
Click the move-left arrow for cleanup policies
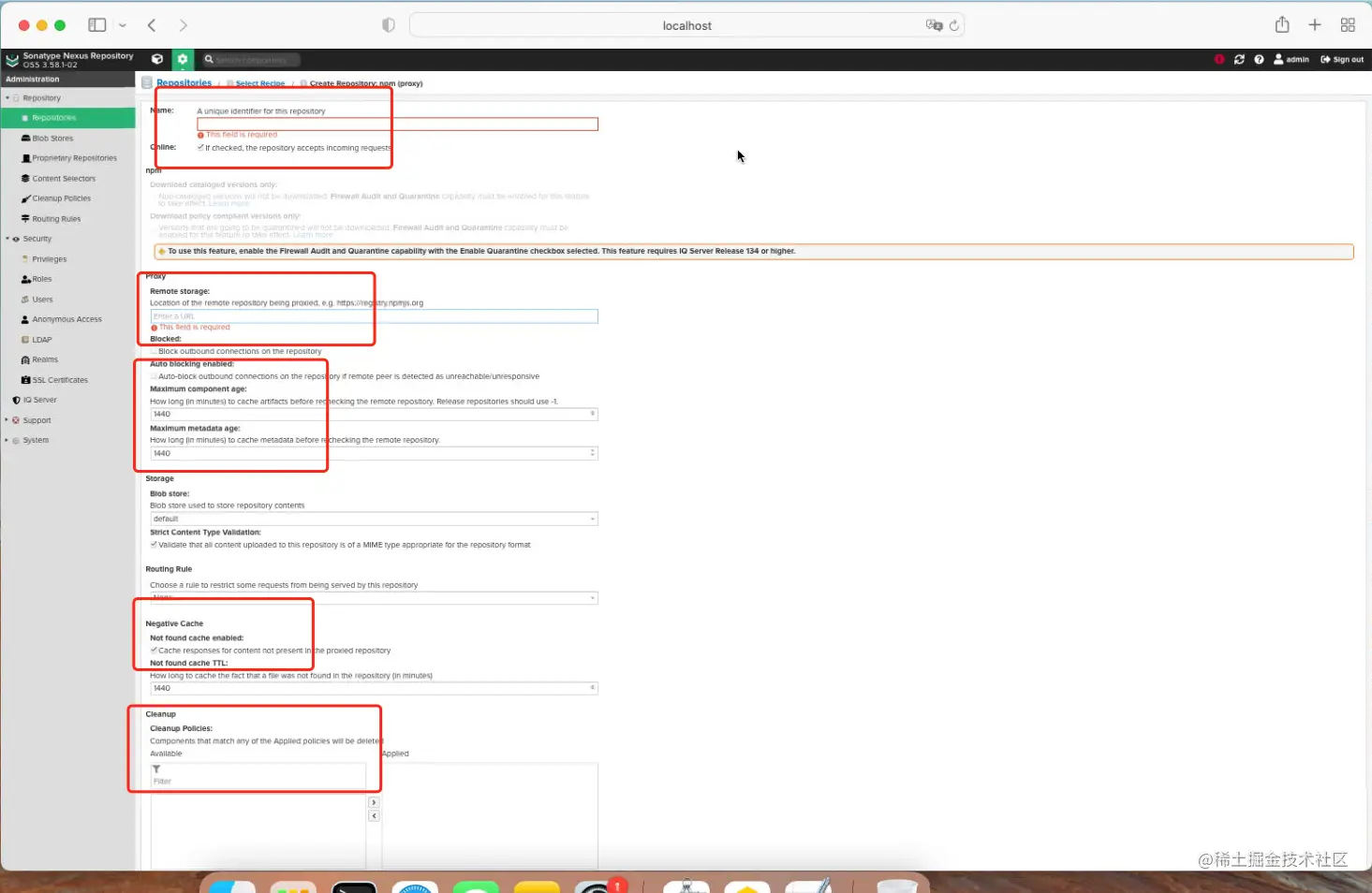(374, 816)
